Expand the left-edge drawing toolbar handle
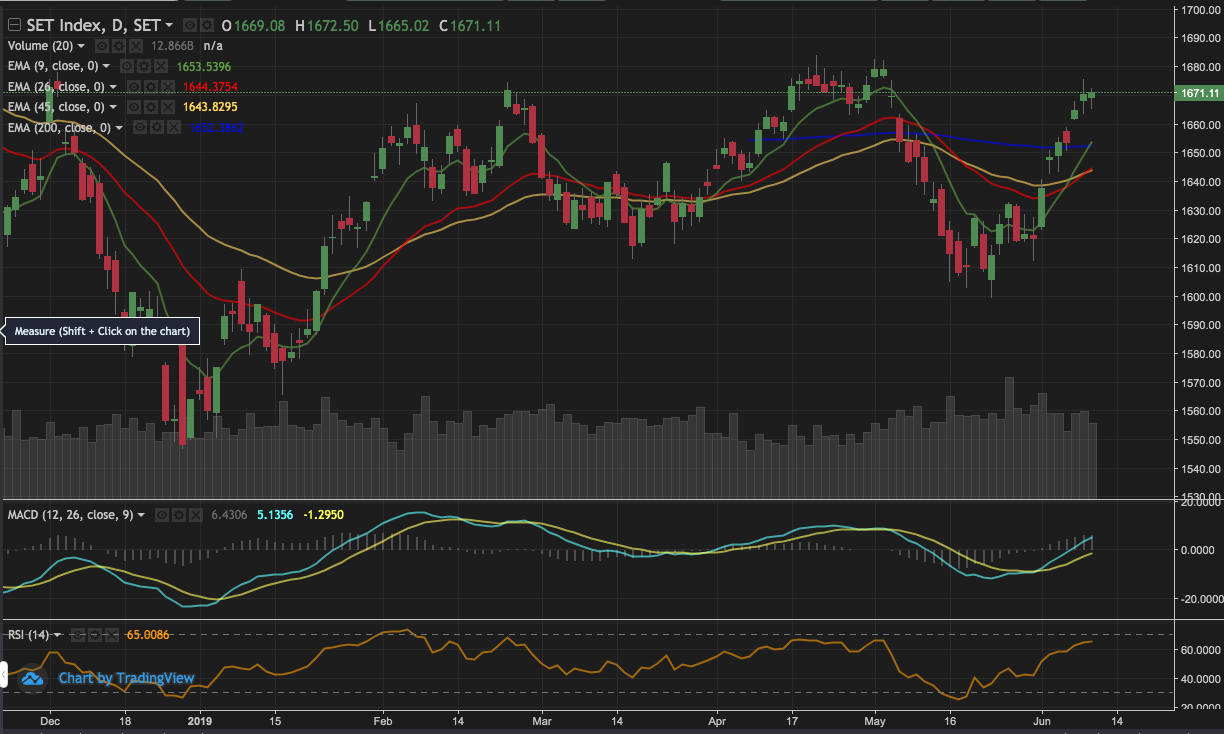Screen dimensions: 1224x734 pyautogui.click(x=3, y=675)
